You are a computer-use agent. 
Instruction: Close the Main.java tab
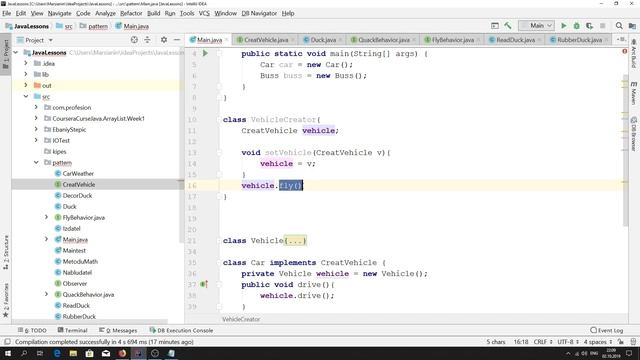click(227, 40)
